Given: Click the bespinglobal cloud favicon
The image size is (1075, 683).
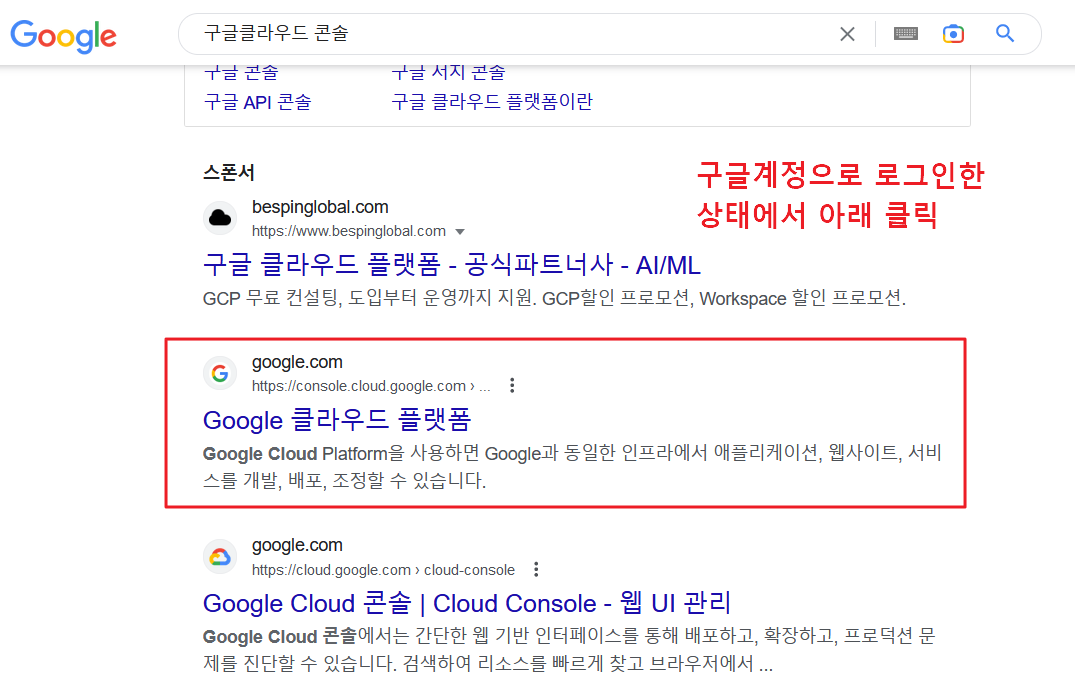Looking at the screenshot, I should (220, 218).
